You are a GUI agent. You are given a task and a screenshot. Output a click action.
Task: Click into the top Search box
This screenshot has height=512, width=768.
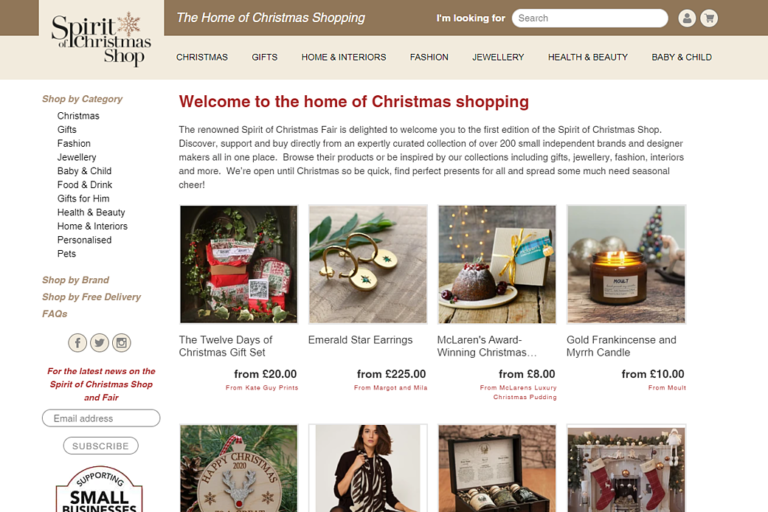point(590,18)
